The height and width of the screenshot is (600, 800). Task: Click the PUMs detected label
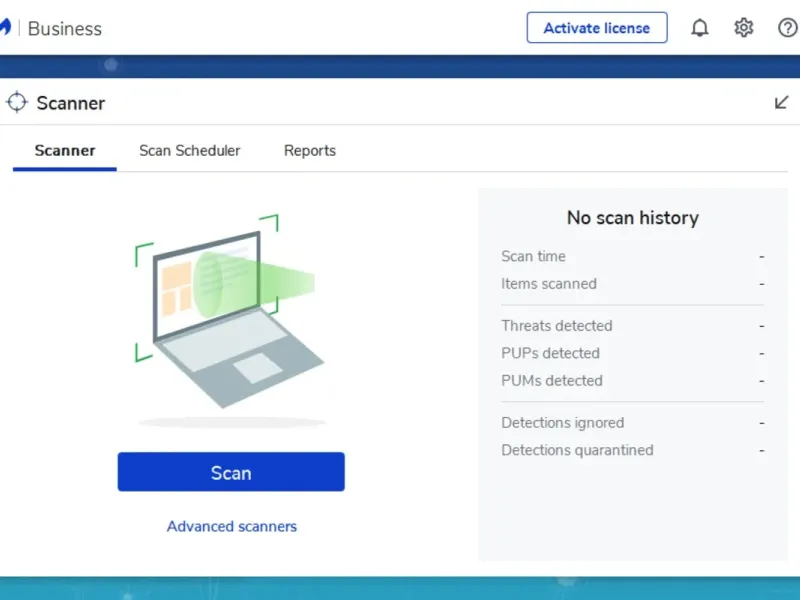coord(552,381)
